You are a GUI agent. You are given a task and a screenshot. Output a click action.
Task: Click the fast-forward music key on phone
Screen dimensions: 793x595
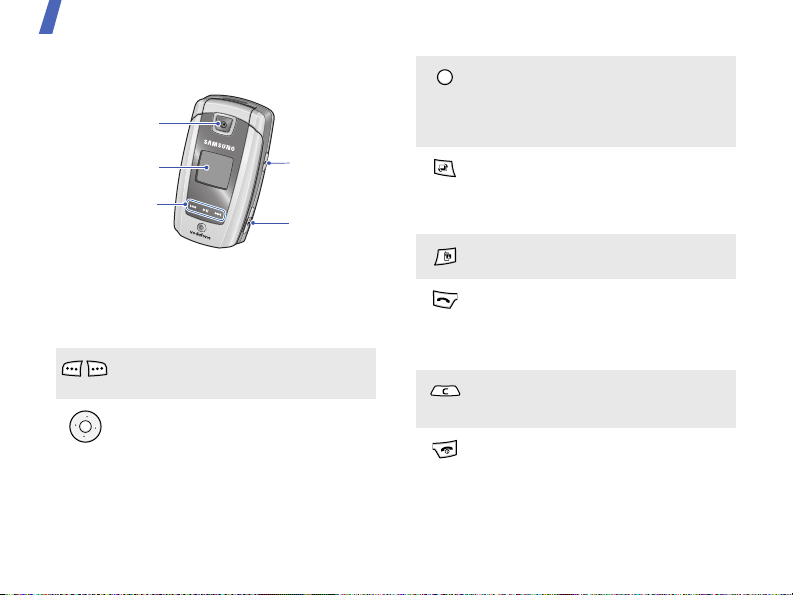pyautogui.click(x=218, y=214)
